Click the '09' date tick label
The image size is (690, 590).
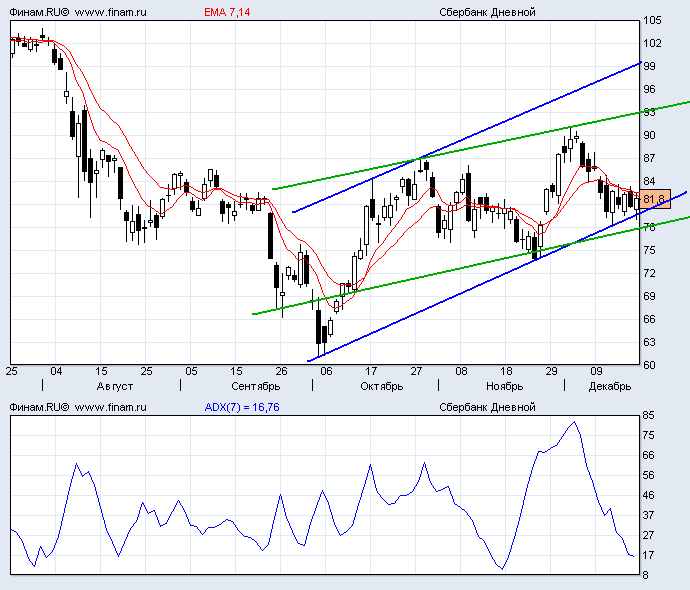[596, 371]
